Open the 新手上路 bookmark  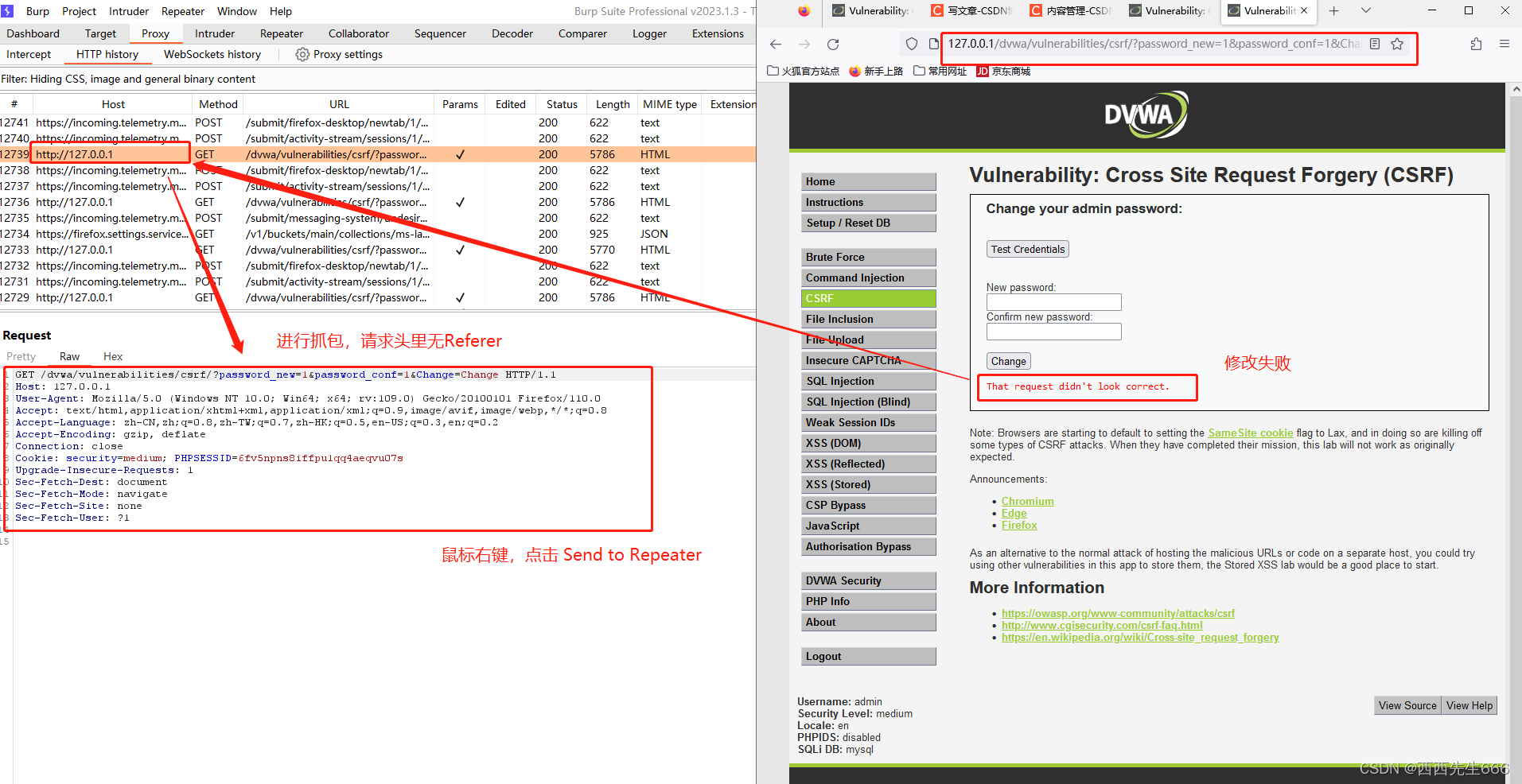(x=876, y=72)
